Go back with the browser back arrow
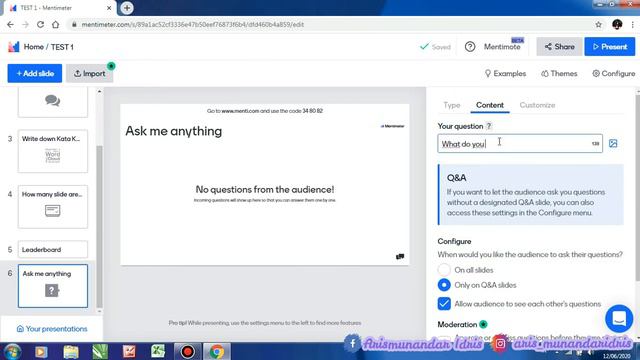The height and width of the screenshot is (360, 640). tap(11, 24)
